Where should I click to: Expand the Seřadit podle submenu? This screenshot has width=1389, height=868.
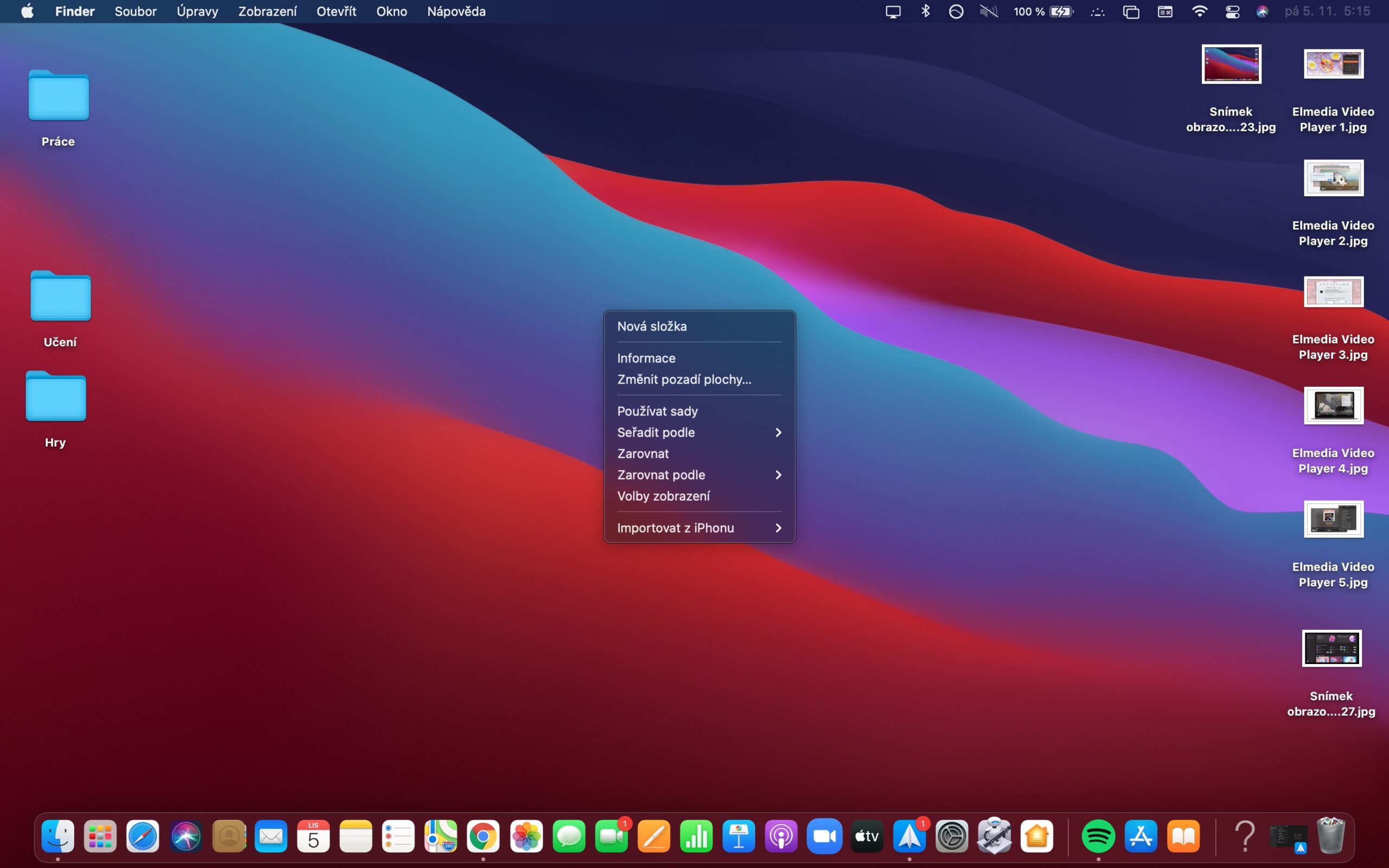coord(699,432)
